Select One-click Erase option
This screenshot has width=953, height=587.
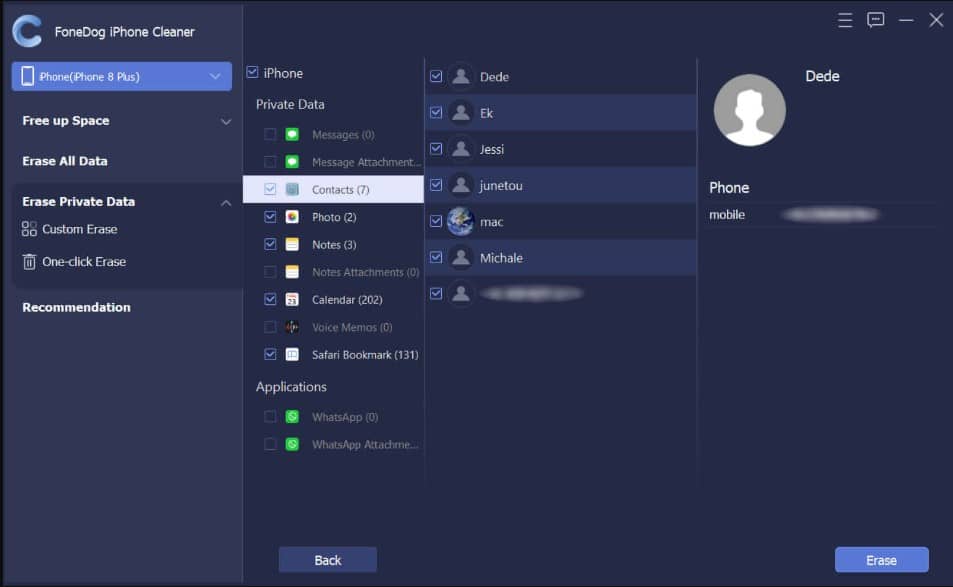coord(84,262)
